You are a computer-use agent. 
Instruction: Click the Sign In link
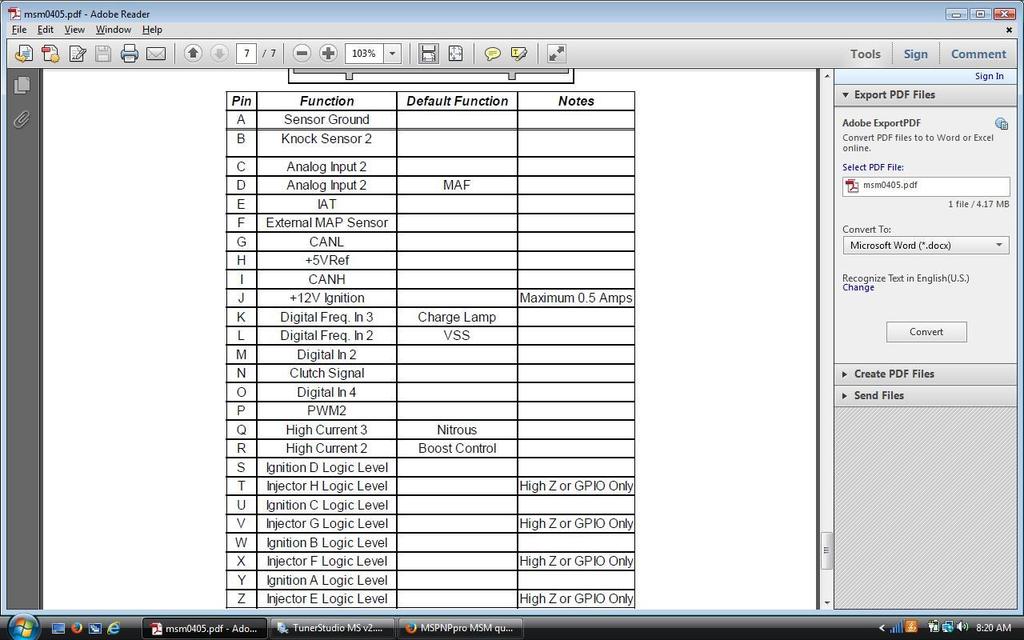pyautogui.click(x=989, y=76)
